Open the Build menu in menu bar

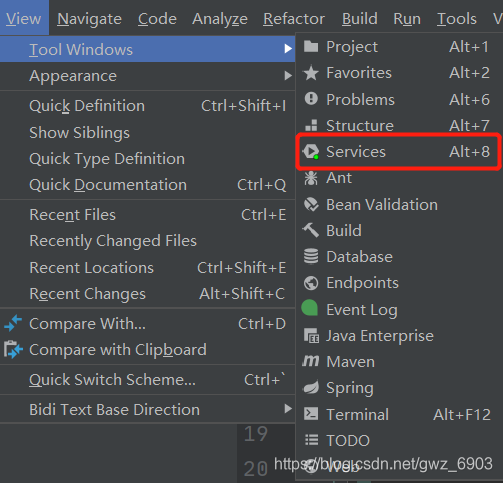click(360, 19)
